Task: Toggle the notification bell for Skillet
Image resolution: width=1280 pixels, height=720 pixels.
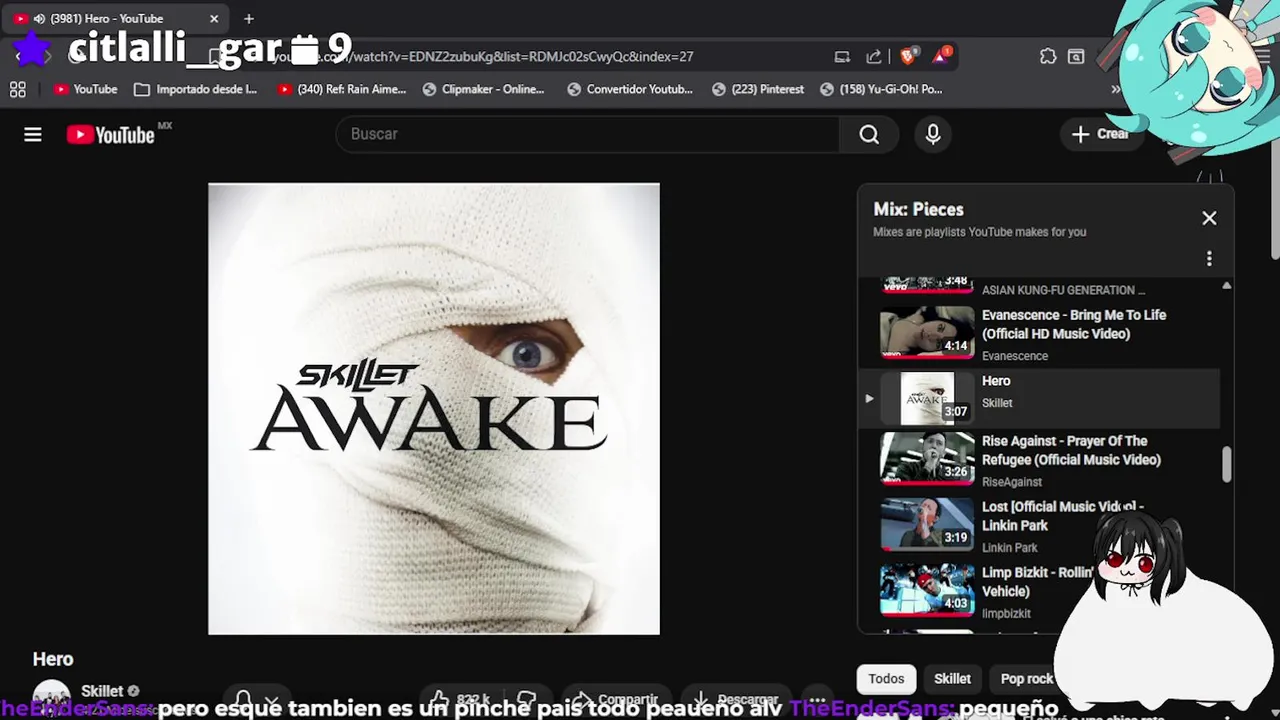Action: pyautogui.click(x=243, y=699)
